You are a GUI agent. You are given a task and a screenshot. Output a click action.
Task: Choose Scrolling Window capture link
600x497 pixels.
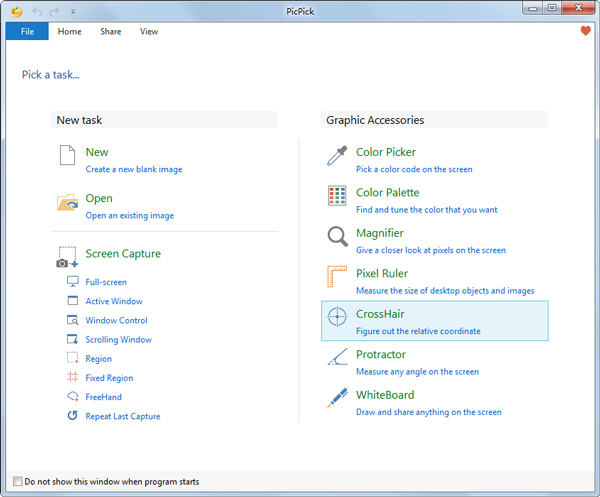pos(119,339)
